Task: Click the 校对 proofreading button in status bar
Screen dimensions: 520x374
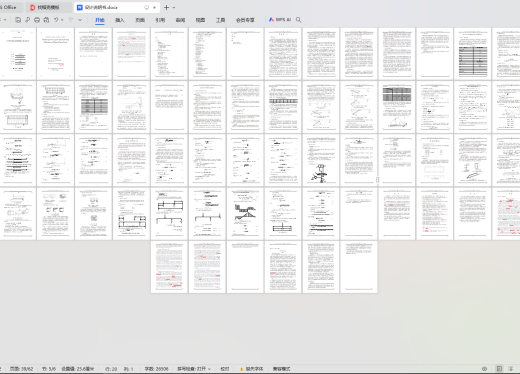Action: [x=225, y=369]
